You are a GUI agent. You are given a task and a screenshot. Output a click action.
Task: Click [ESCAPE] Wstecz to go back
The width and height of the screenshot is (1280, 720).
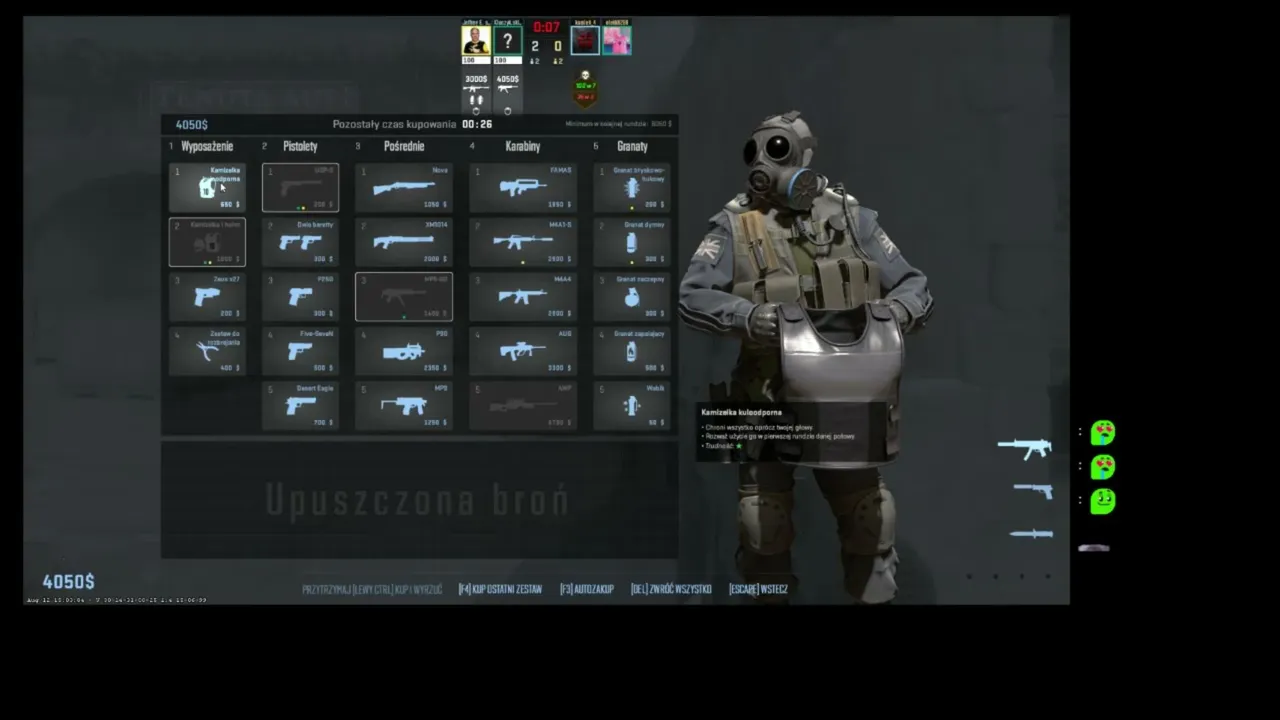point(758,589)
